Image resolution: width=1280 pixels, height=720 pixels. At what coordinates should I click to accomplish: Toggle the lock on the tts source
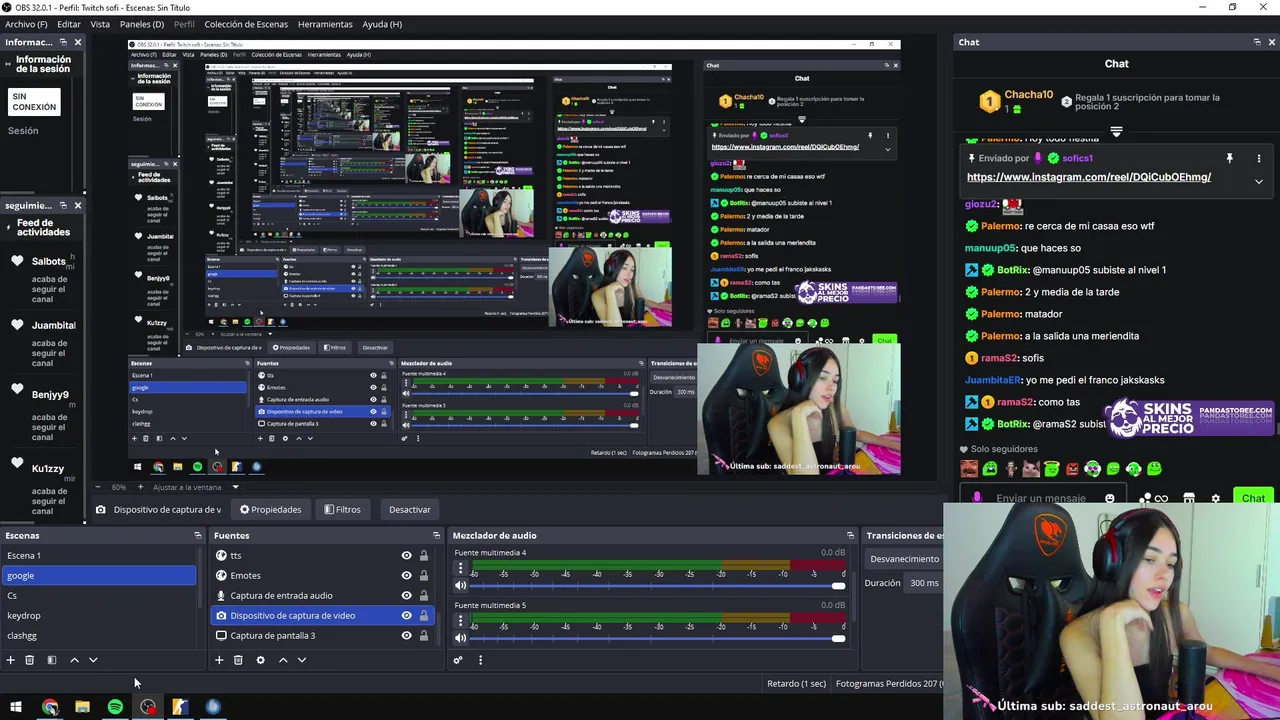[424, 555]
